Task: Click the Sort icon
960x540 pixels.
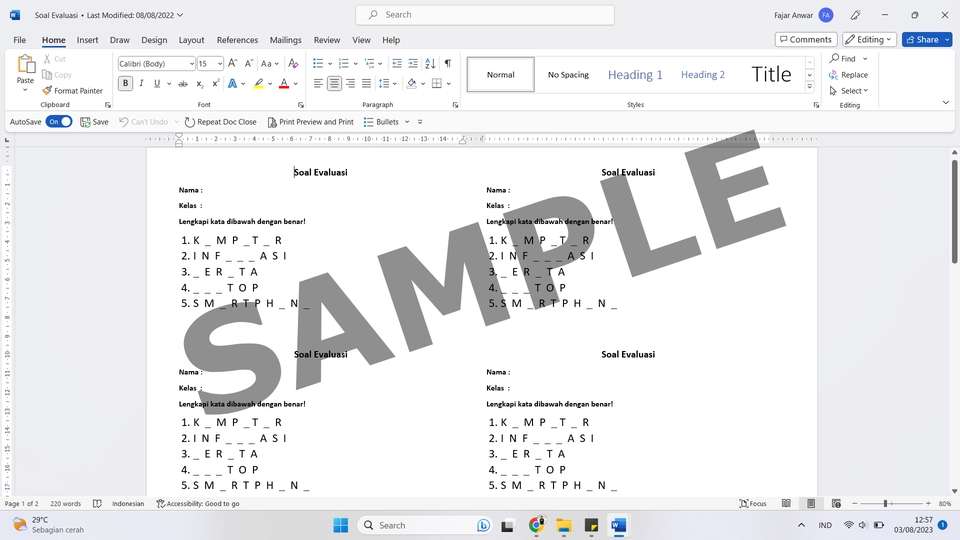Action: (x=430, y=64)
